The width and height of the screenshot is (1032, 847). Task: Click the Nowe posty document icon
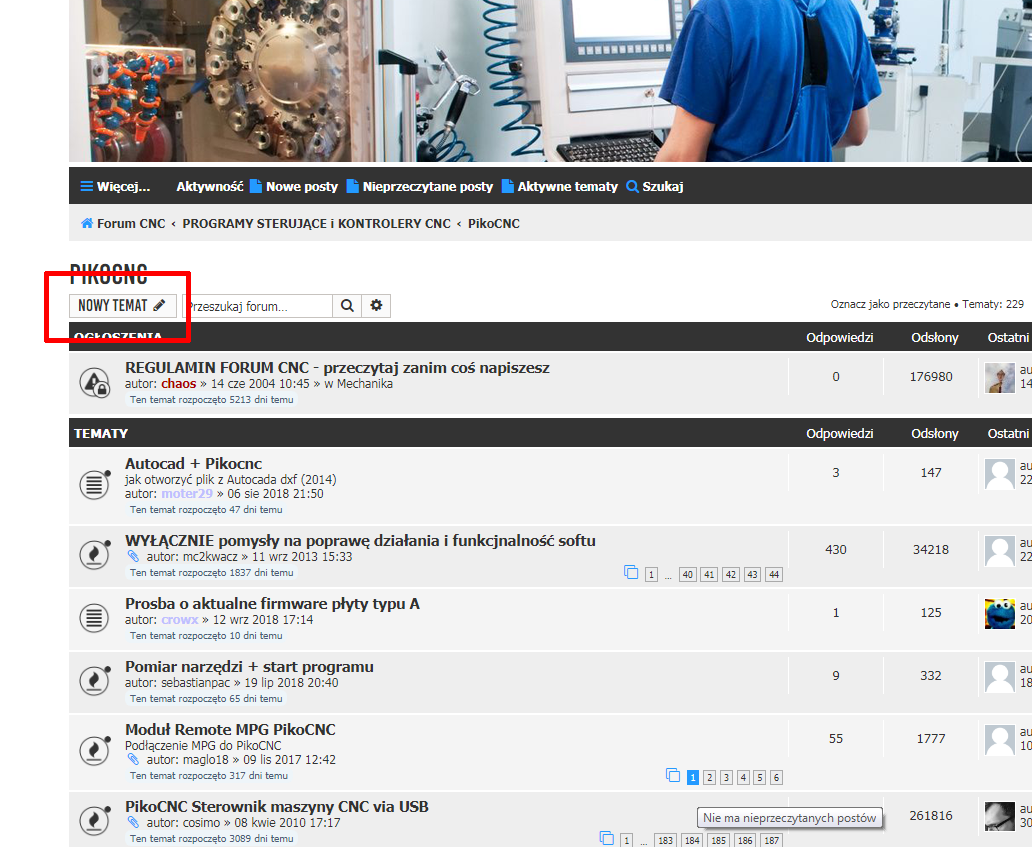256,186
